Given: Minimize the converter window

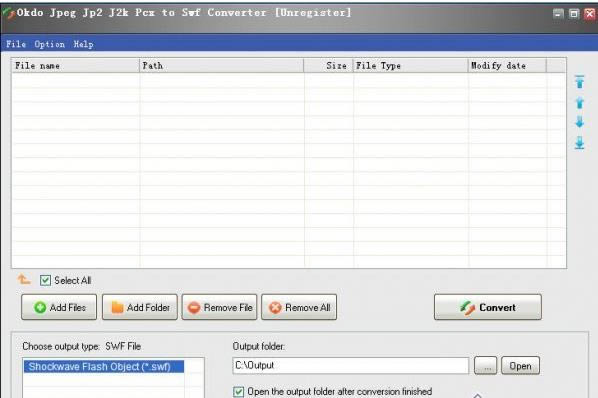Looking at the screenshot, I should click(558, 14).
